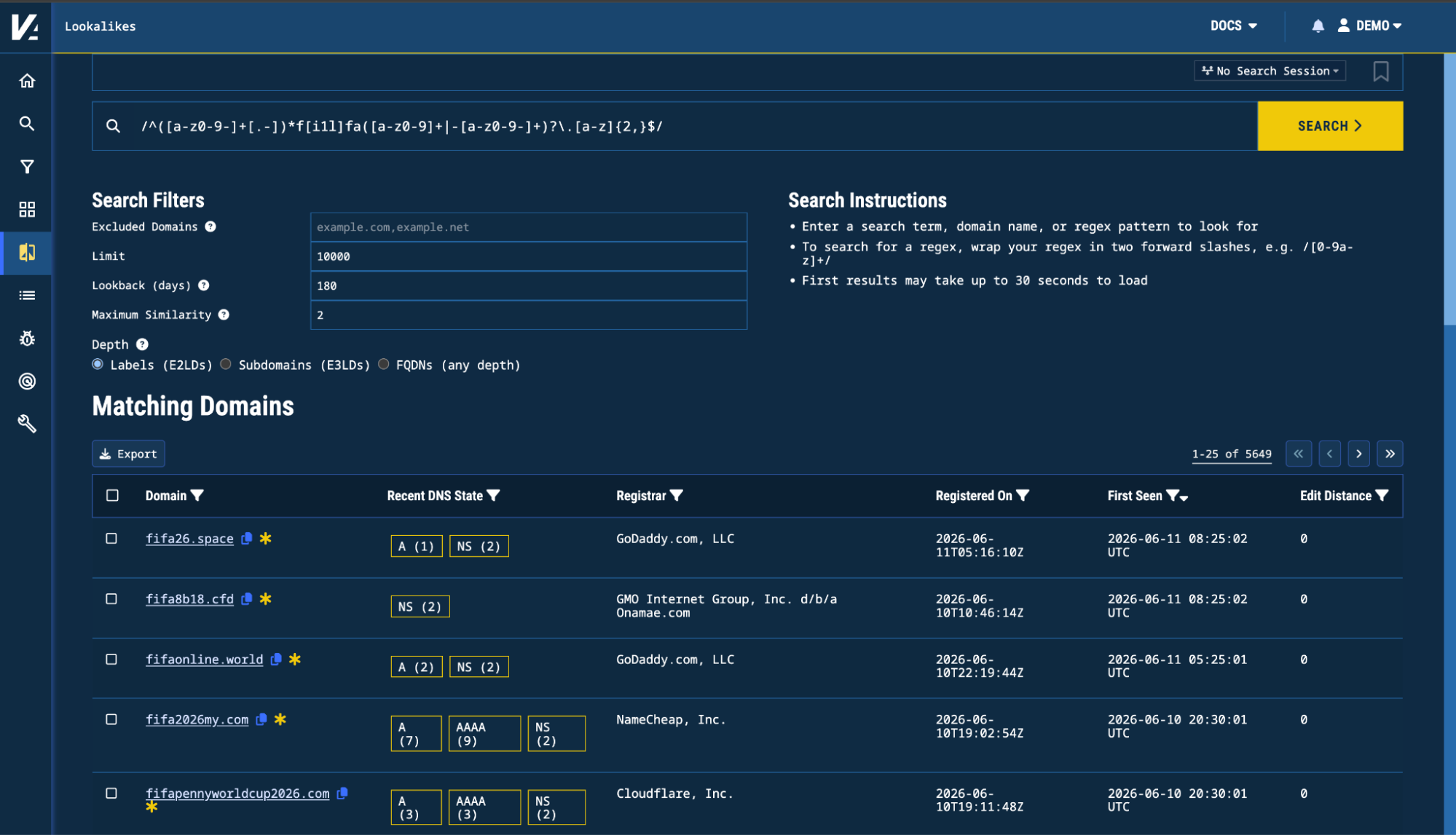Show help for Maximum Similarity
Screen dimensions: 1456x835
pyautogui.click(x=224, y=314)
